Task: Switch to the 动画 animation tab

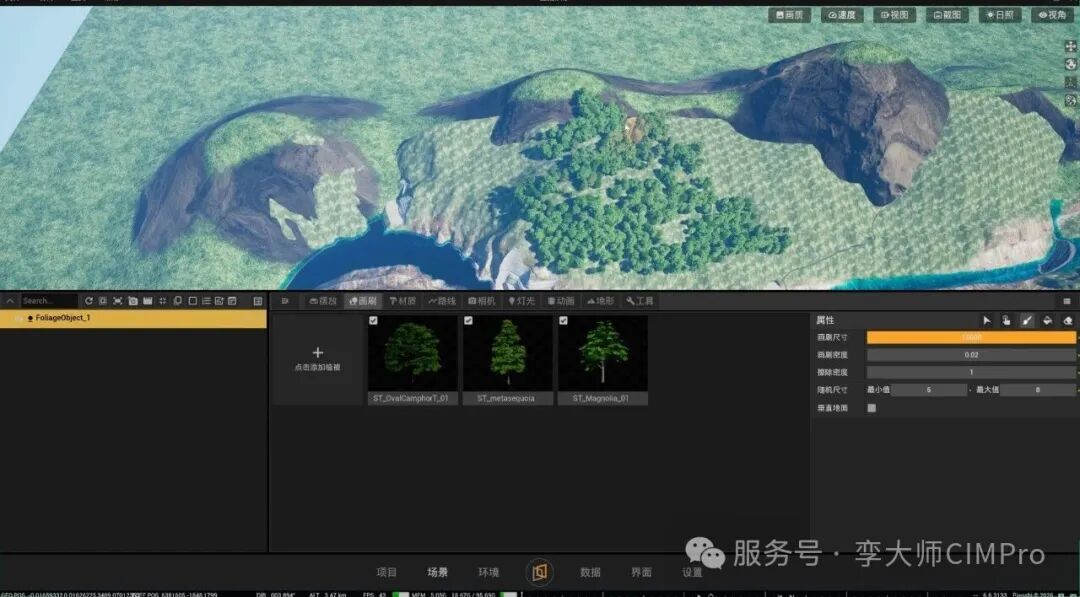Action: click(561, 301)
